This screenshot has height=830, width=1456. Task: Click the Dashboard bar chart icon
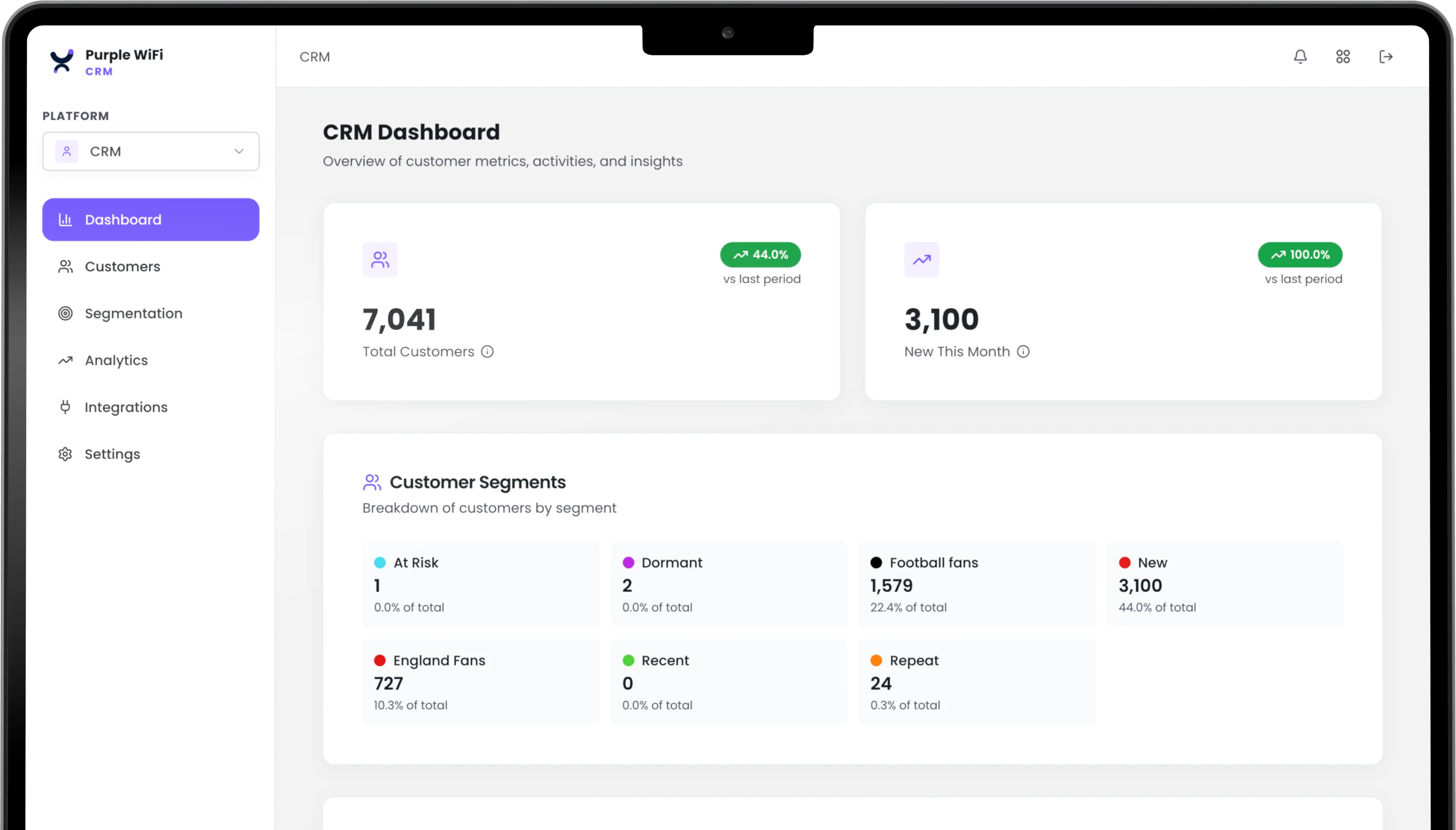[x=65, y=219]
